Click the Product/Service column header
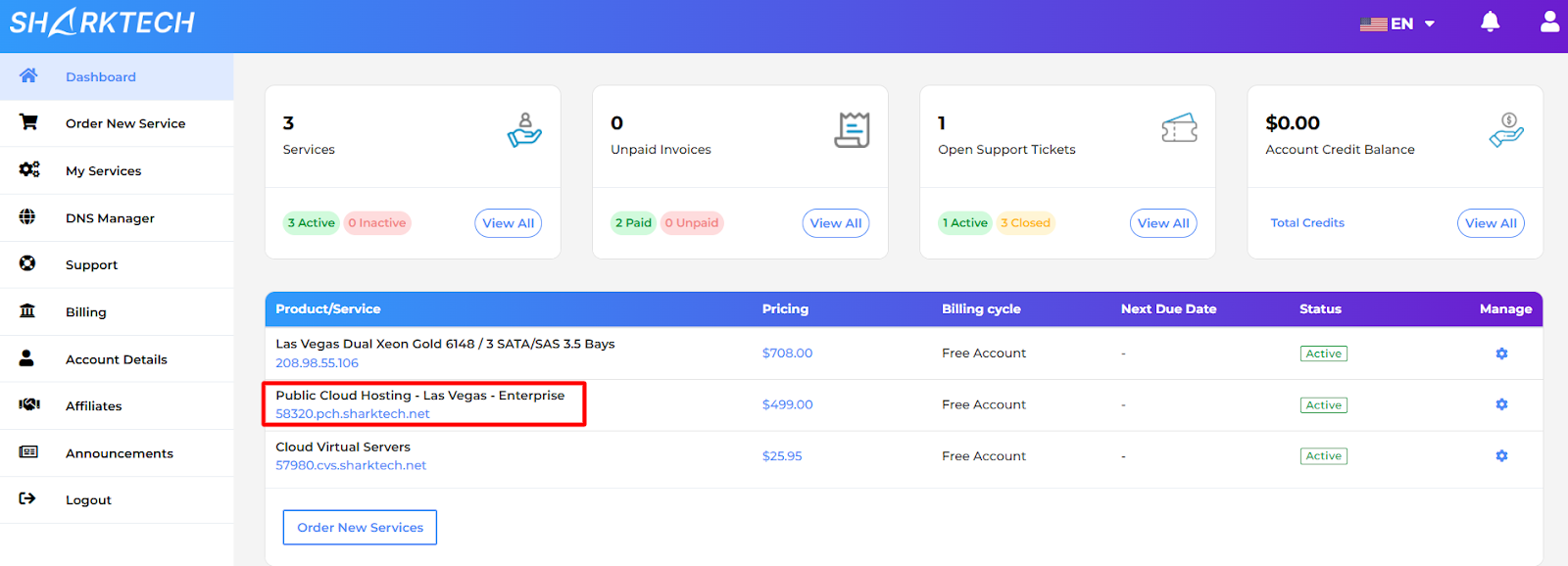 click(328, 308)
